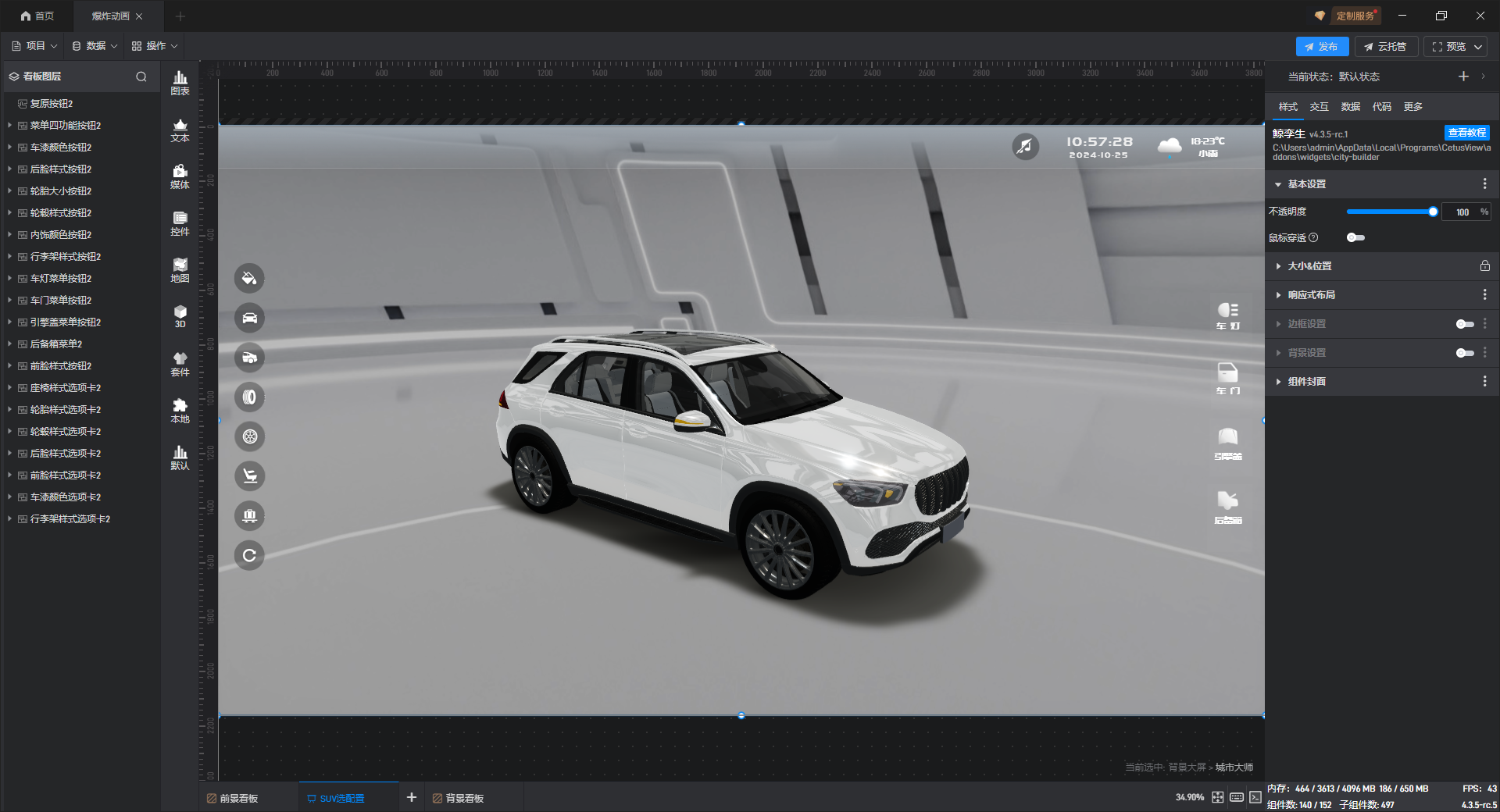The height and width of the screenshot is (812, 1500).
Task: Open the 文本 text component panel
Action: point(180,130)
